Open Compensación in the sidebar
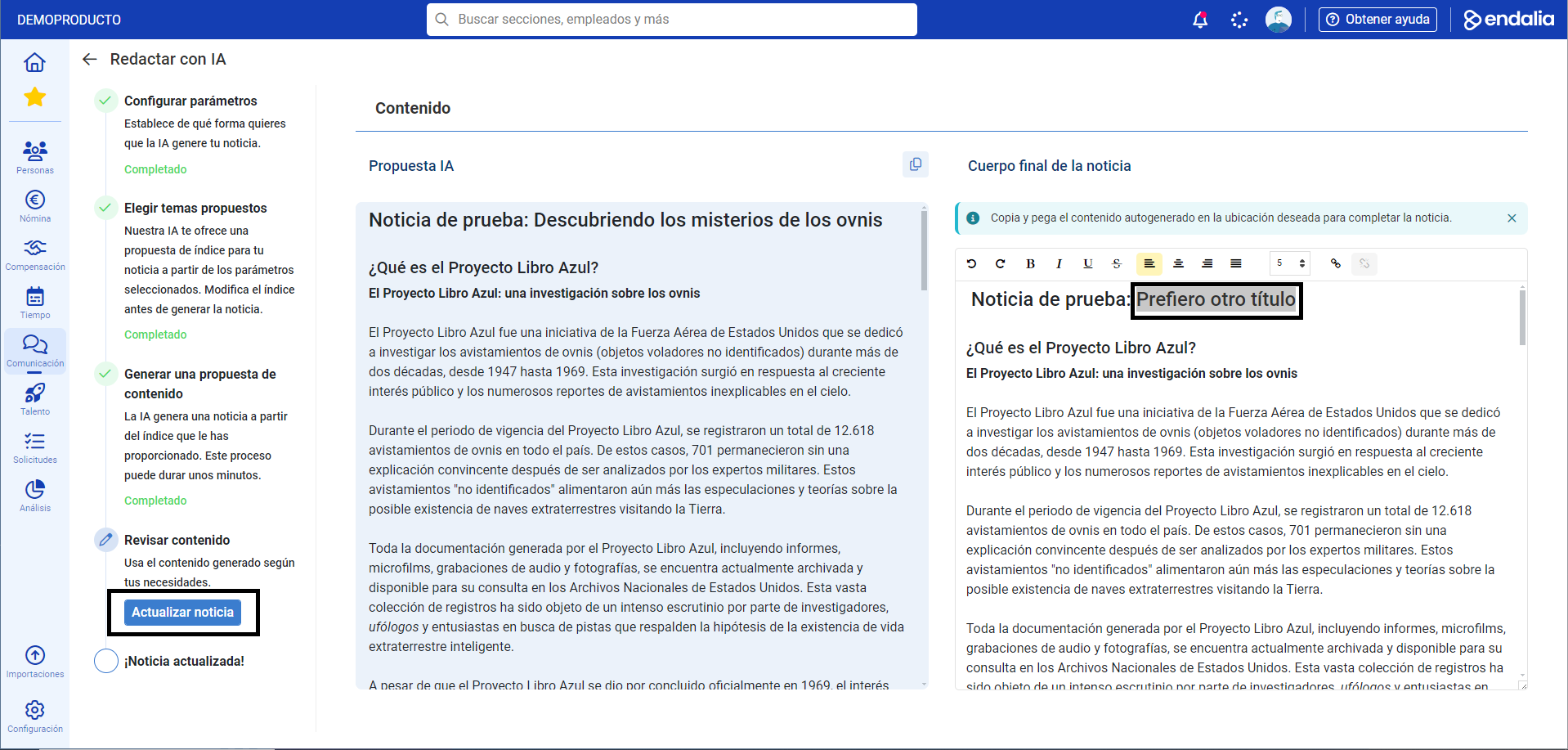Screen dimensions: 1568x750 (x=35, y=254)
